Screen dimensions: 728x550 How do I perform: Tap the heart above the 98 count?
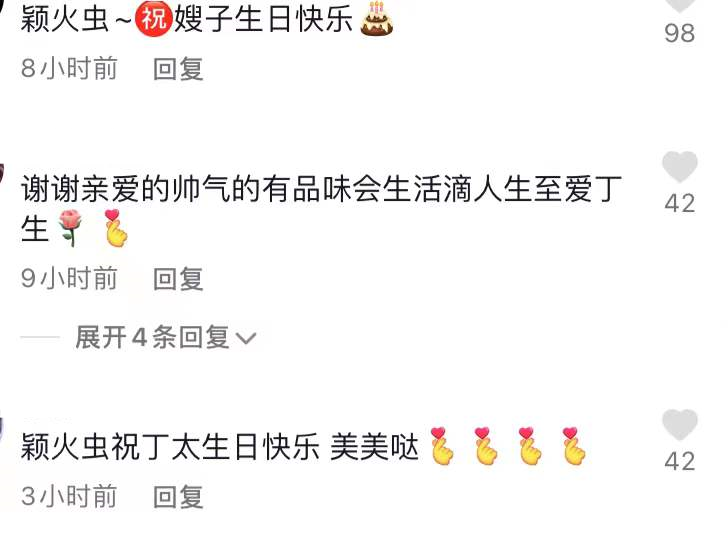coord(679,5)
